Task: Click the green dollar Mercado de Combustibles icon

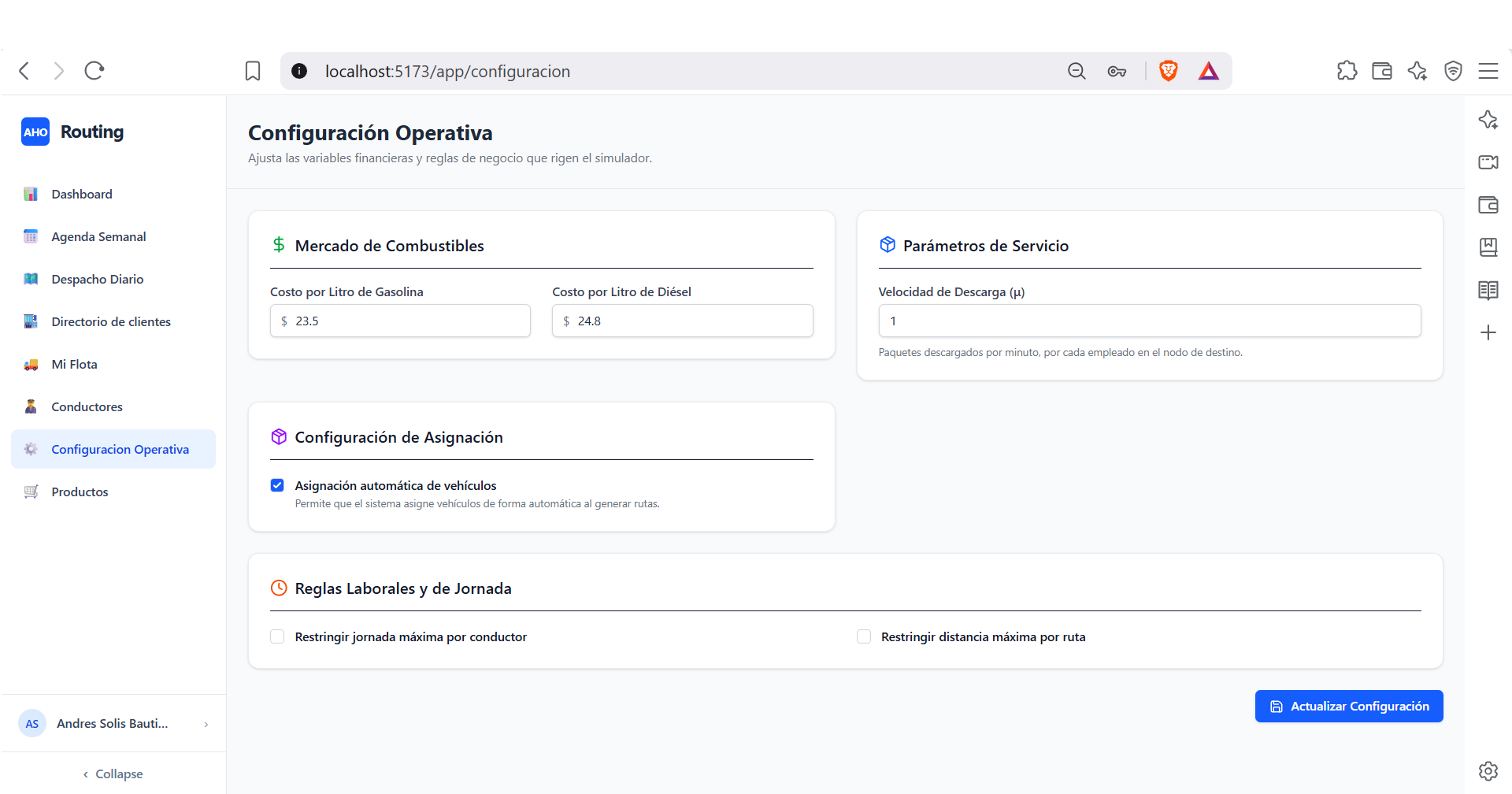Action: 279,245
